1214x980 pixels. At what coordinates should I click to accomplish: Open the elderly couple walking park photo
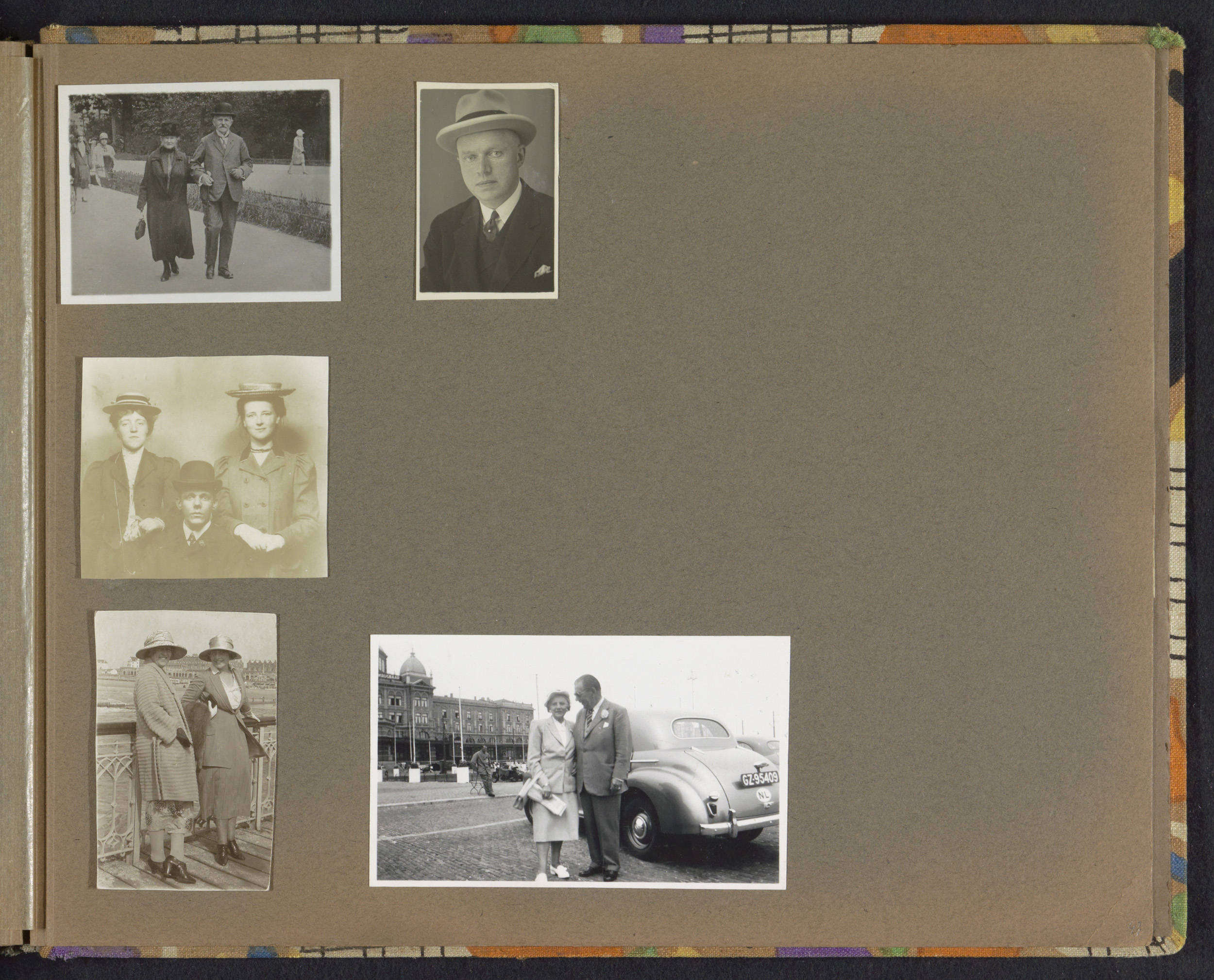click(x=200, y=192)
